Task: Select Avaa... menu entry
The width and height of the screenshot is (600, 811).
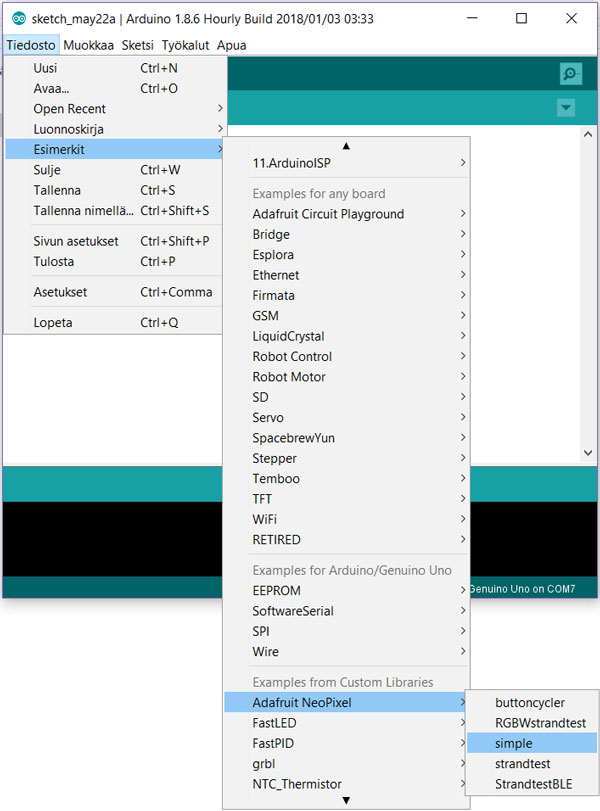Action: coord(114,88)
